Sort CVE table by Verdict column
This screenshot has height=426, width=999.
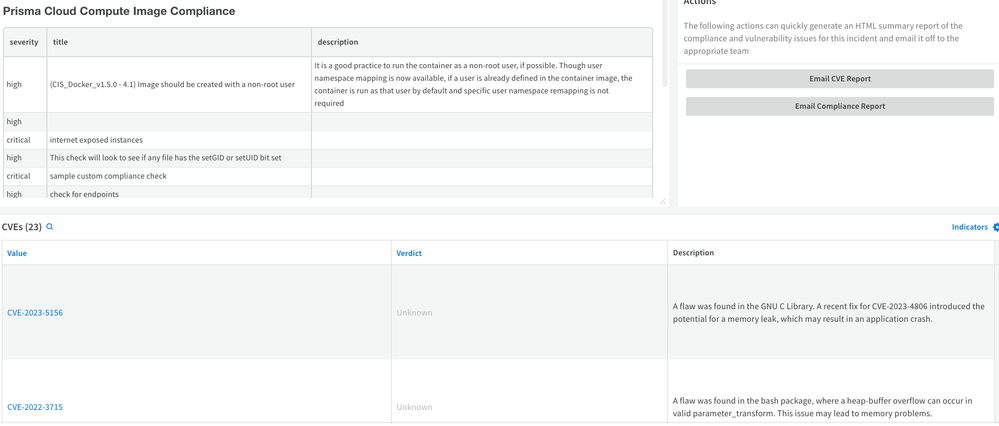408,253
